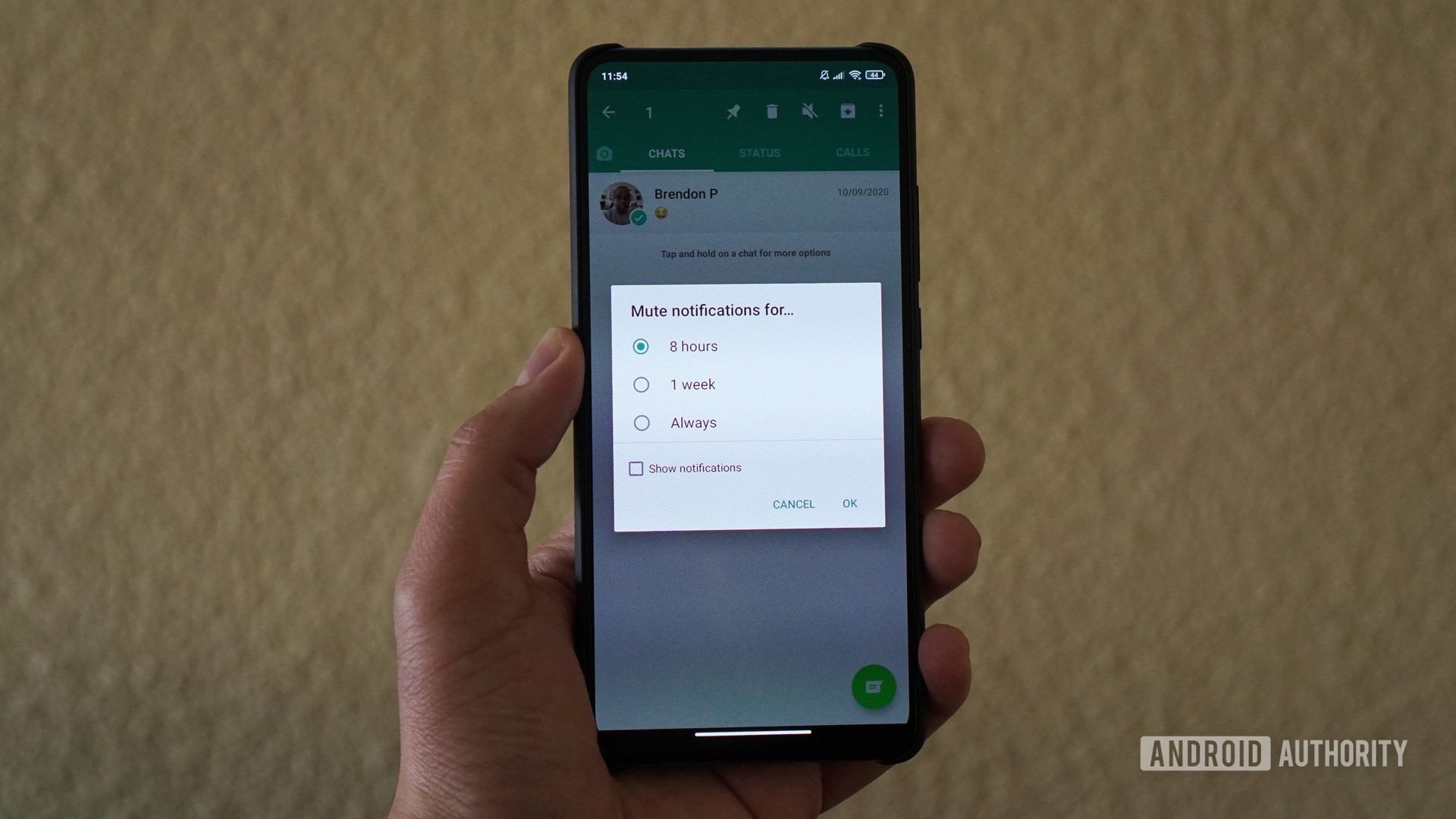Tap the selected chat count badge
Viewport: 1456px width, 819px height.
point(648,110)
